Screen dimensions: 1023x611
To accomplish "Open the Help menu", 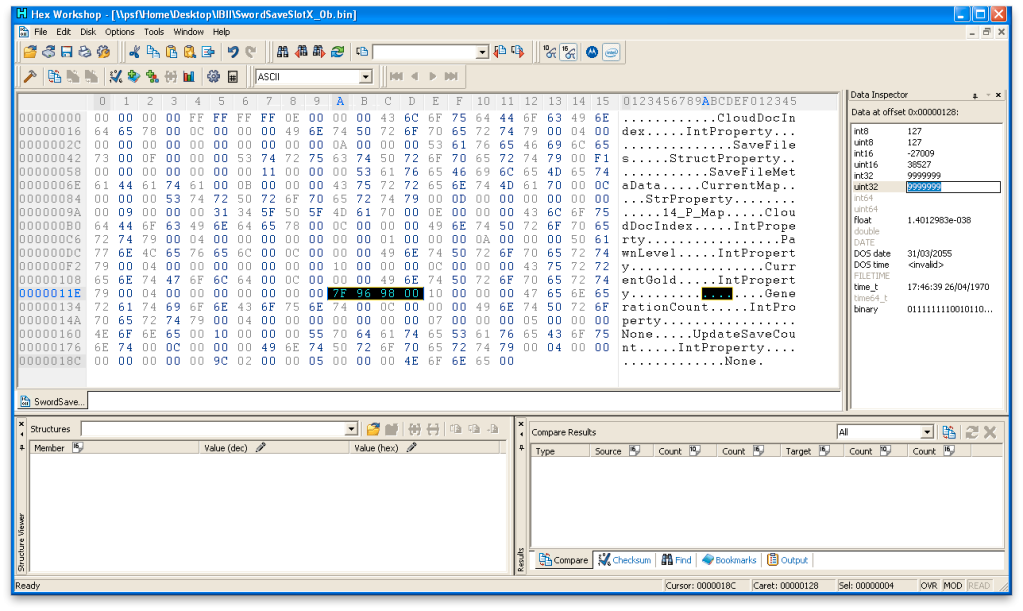I will (x=221, y=31).
